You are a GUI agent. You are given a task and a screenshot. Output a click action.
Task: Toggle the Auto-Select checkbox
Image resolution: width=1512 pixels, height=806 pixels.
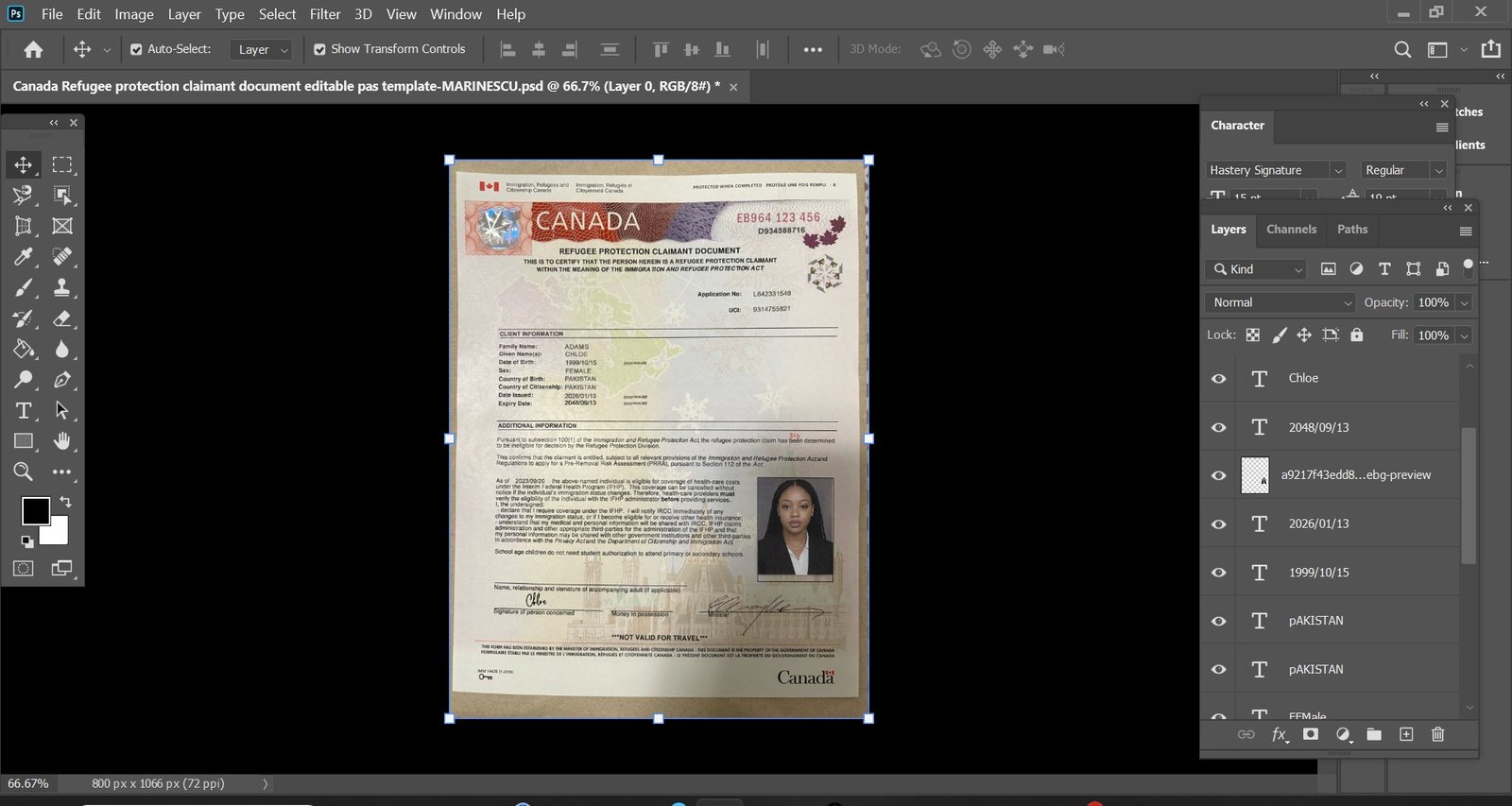[x=136, y=49]
